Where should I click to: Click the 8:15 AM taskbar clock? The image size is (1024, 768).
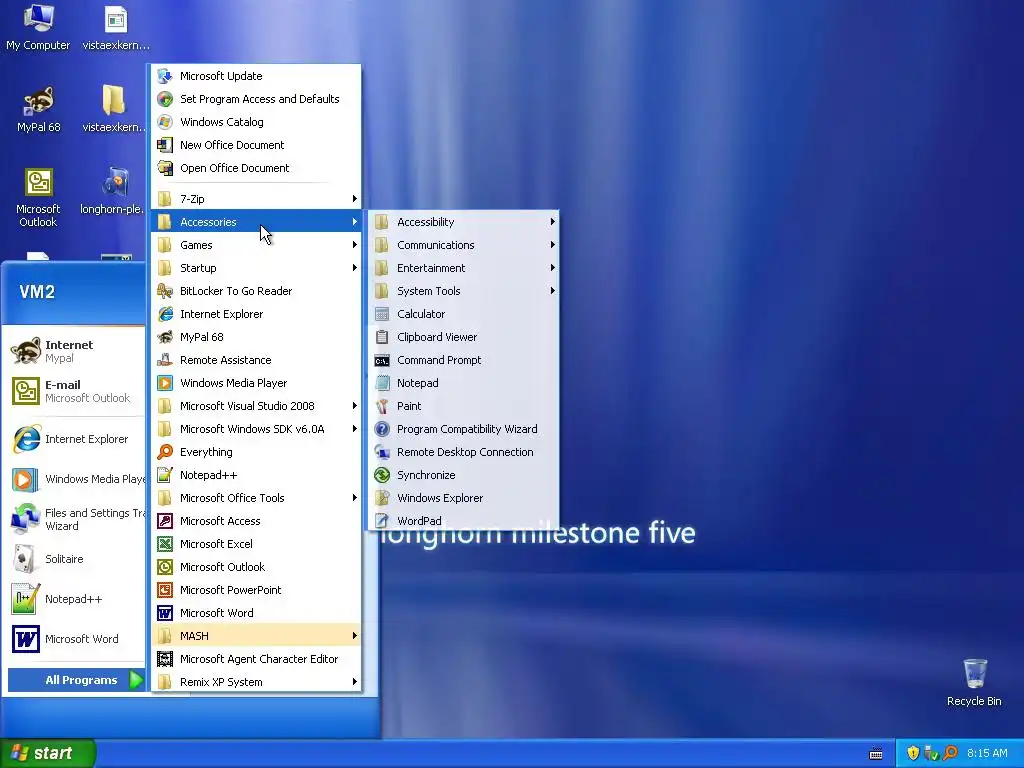click(x=987, y=753)
